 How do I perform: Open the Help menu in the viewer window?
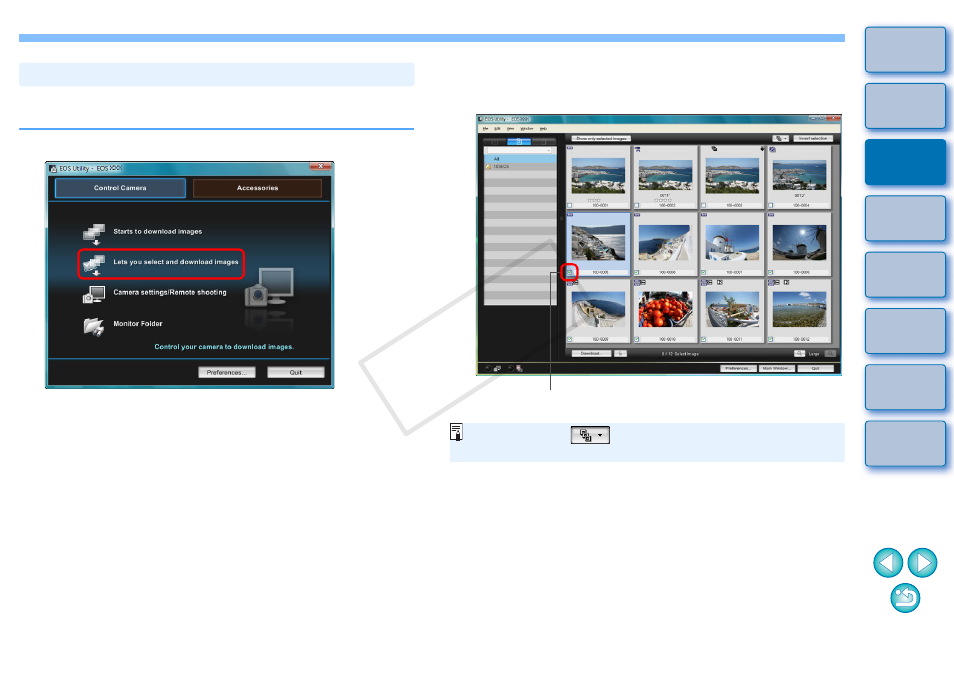click(x=543, y=129)
